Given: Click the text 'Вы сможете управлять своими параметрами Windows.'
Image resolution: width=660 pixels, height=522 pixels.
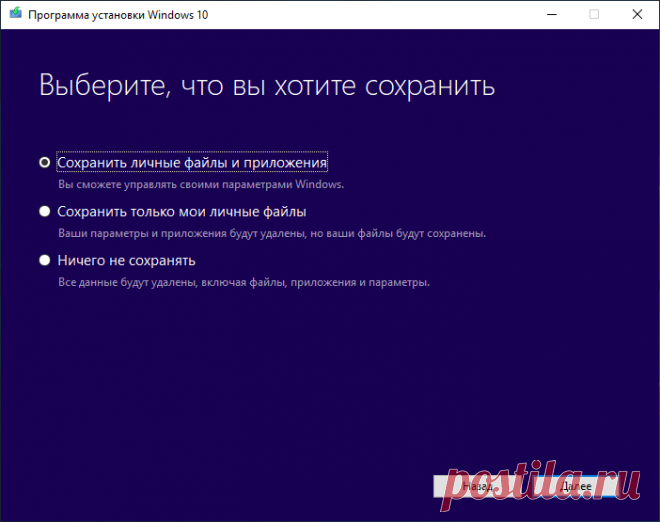Looking at the screenshot, I should (x=201, y=184).
